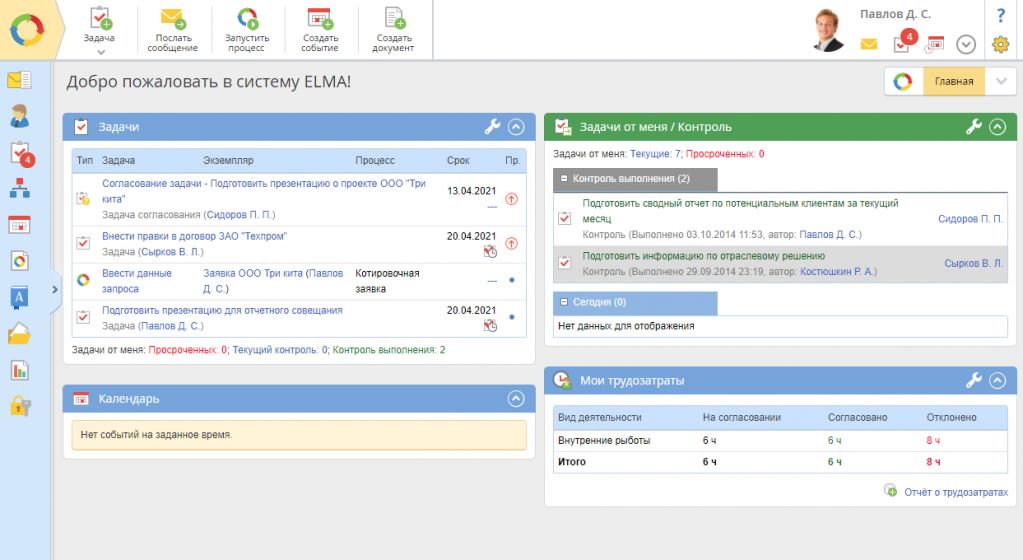Collapse the Календарь portlet

tap(516, 398)
